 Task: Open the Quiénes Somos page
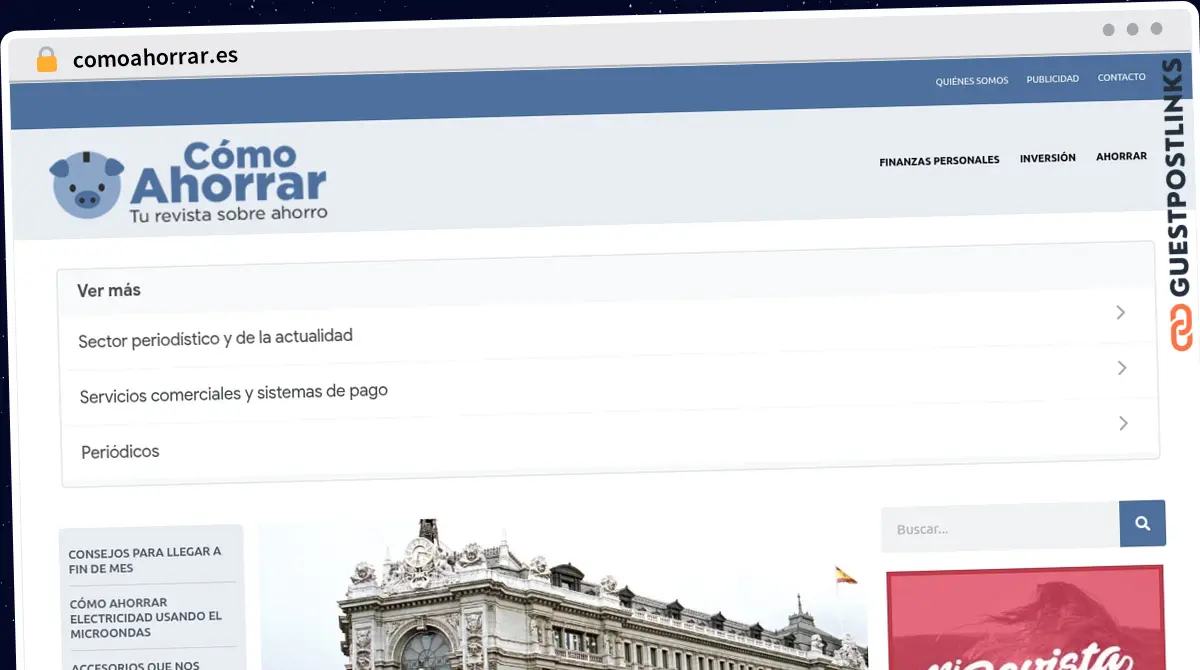point(972,80)
